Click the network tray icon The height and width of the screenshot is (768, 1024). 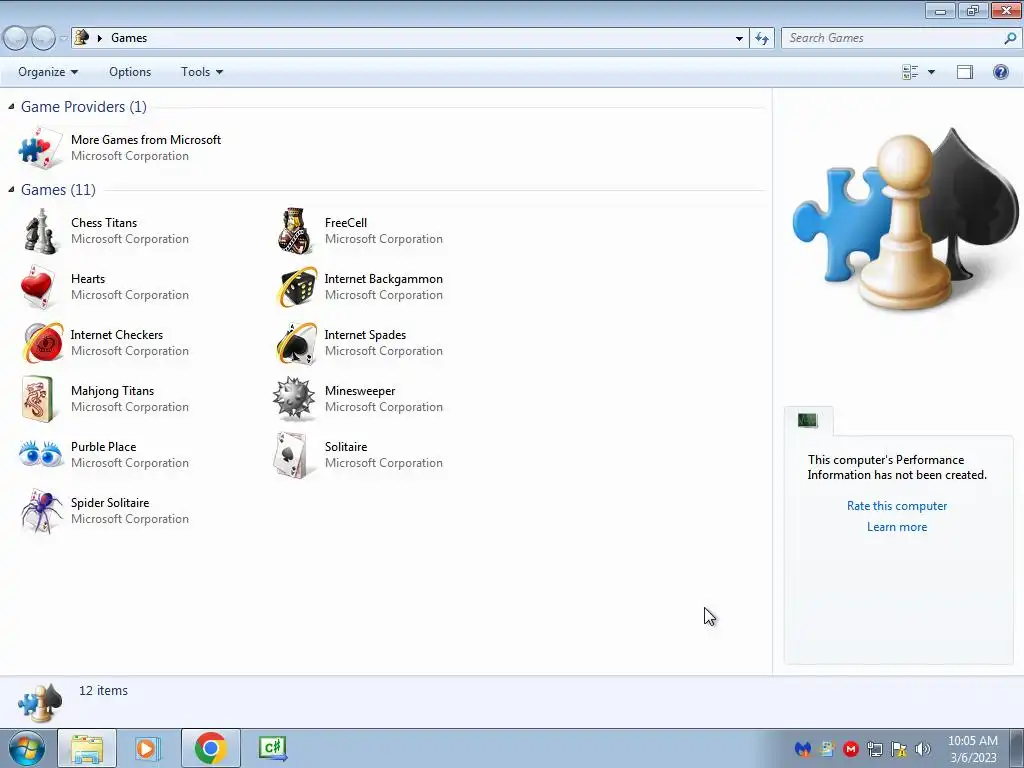[x=874, y=749]
